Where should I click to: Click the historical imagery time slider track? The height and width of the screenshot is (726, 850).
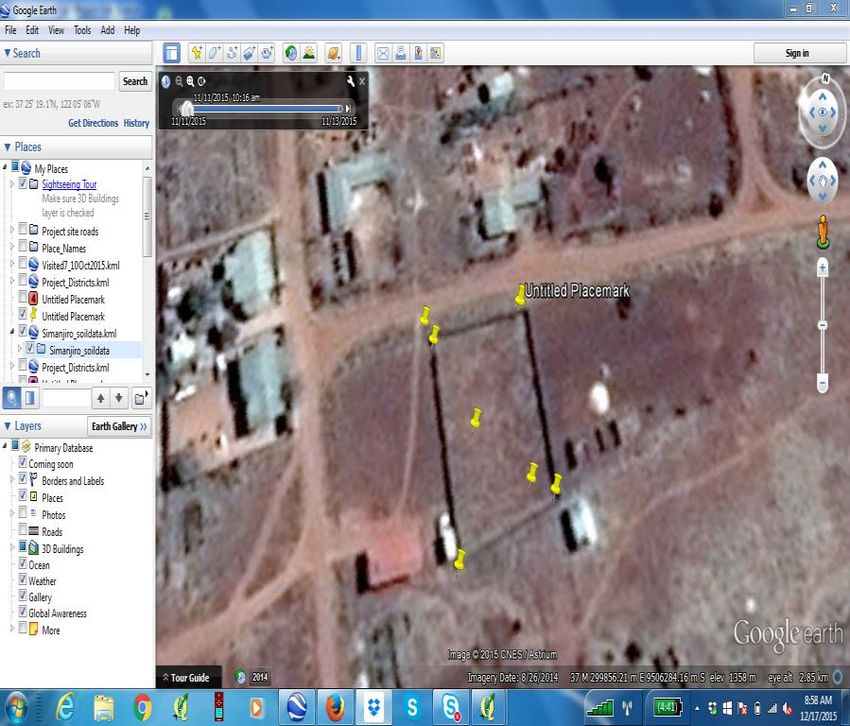(262, 108)
